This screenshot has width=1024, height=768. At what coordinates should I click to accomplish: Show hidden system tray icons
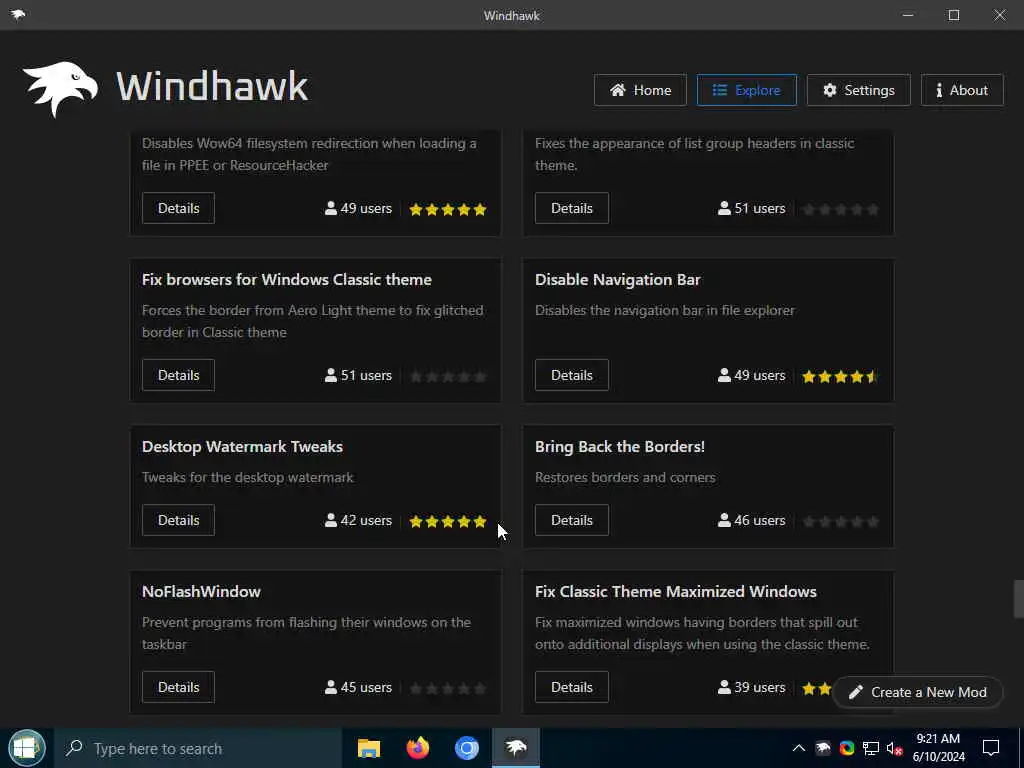pyautogui.click(x=799, y=748)
